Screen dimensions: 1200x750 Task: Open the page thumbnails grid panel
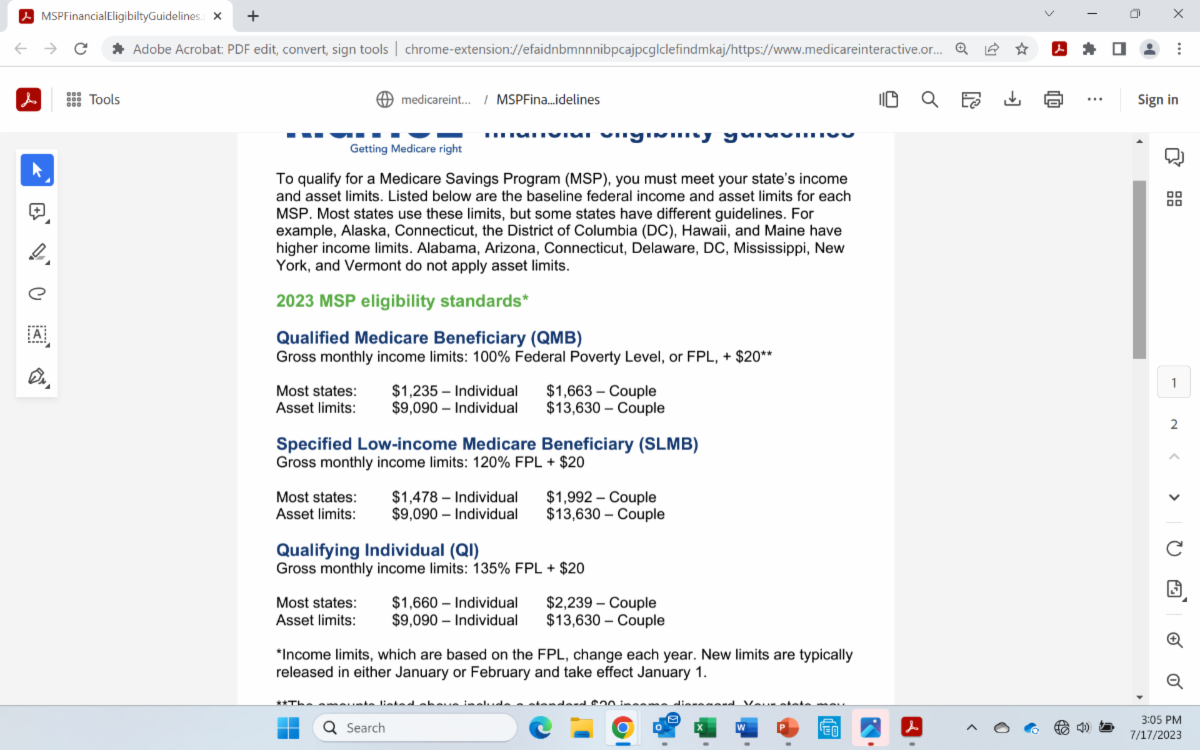[x=1174, y=199]
